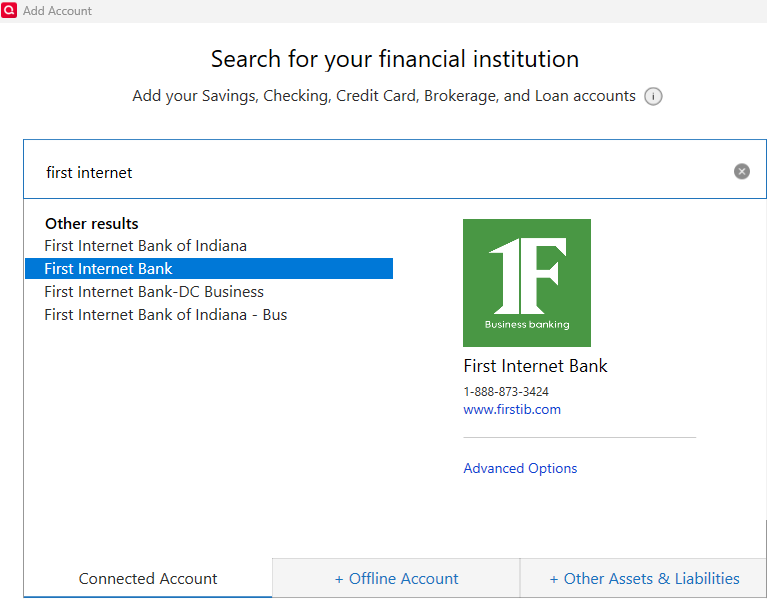
Task: Click the info icon beside account types
Action: 653,97
